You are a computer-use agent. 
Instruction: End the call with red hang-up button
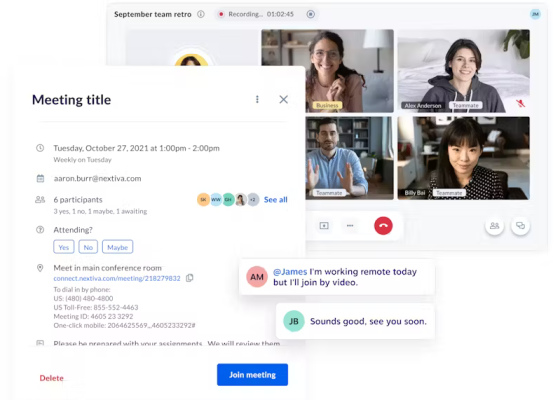[383, 226]
